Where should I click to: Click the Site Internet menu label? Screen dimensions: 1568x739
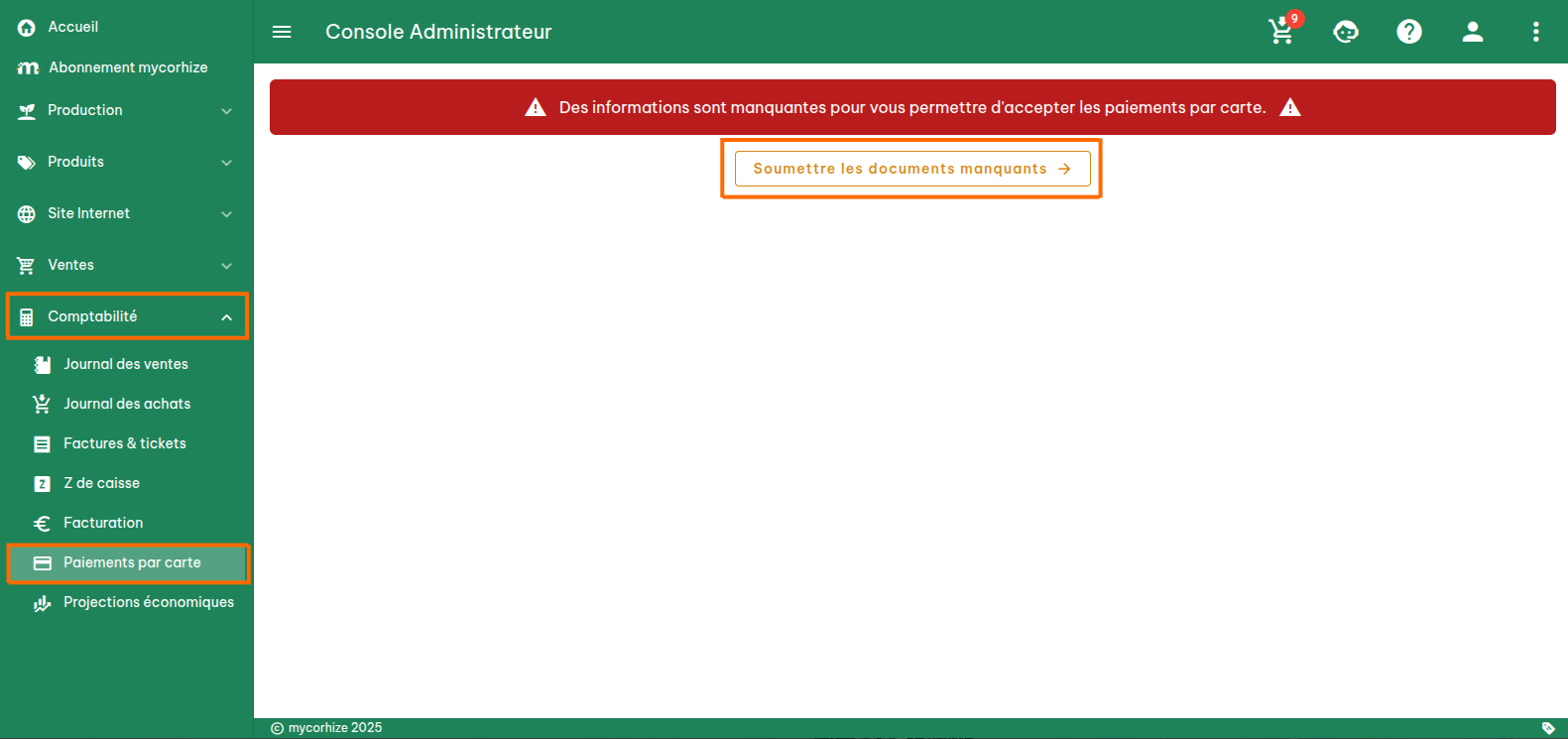coord(88,213)
